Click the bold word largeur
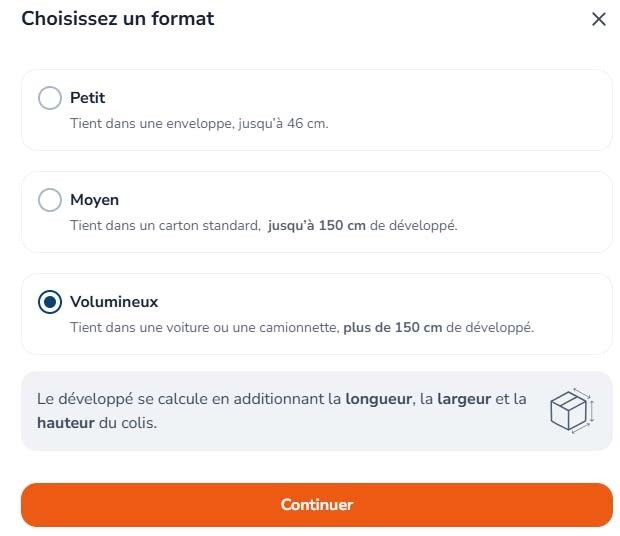620x536 pixels. (x=464, y=399)
